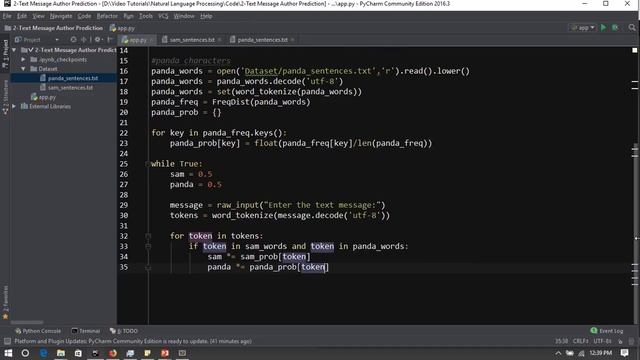Open the Action Center notification icon
The width and height of the screenshot is (640, 360).
[624, 353]
